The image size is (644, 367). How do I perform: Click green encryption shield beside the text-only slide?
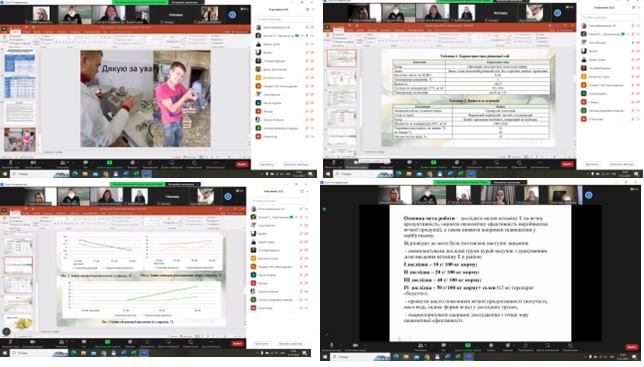click(324, 209)
